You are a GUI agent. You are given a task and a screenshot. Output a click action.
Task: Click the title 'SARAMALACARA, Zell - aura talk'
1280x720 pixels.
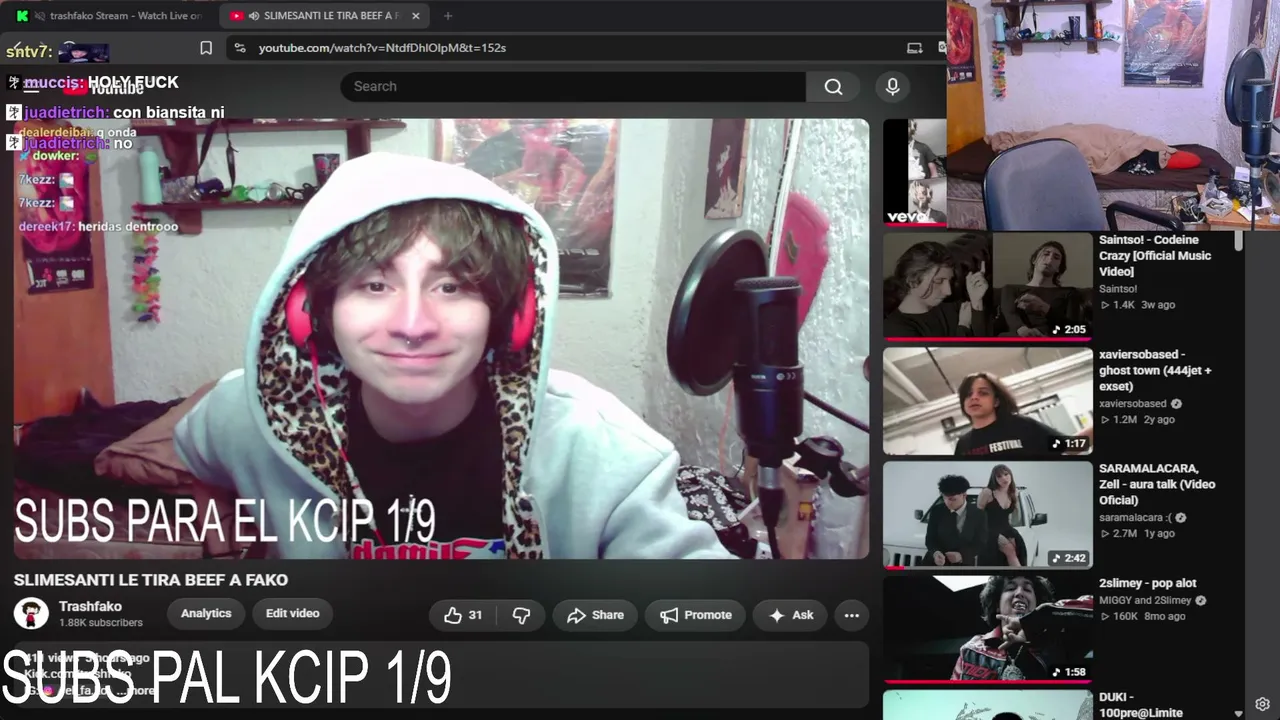click(1157, 484)
